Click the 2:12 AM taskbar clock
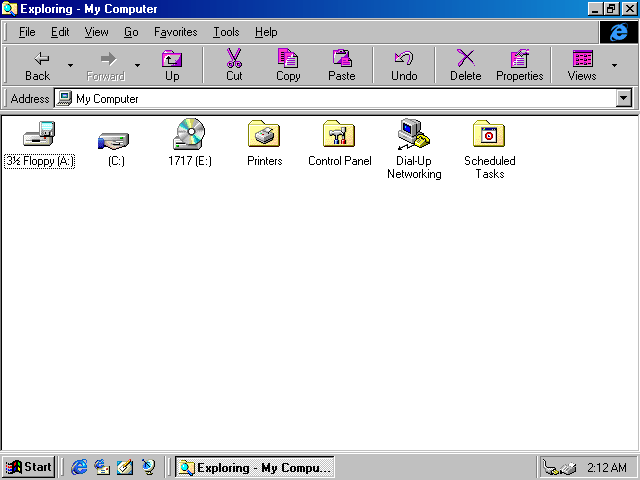This screenshot has height=480, width=640. (607, 467)
